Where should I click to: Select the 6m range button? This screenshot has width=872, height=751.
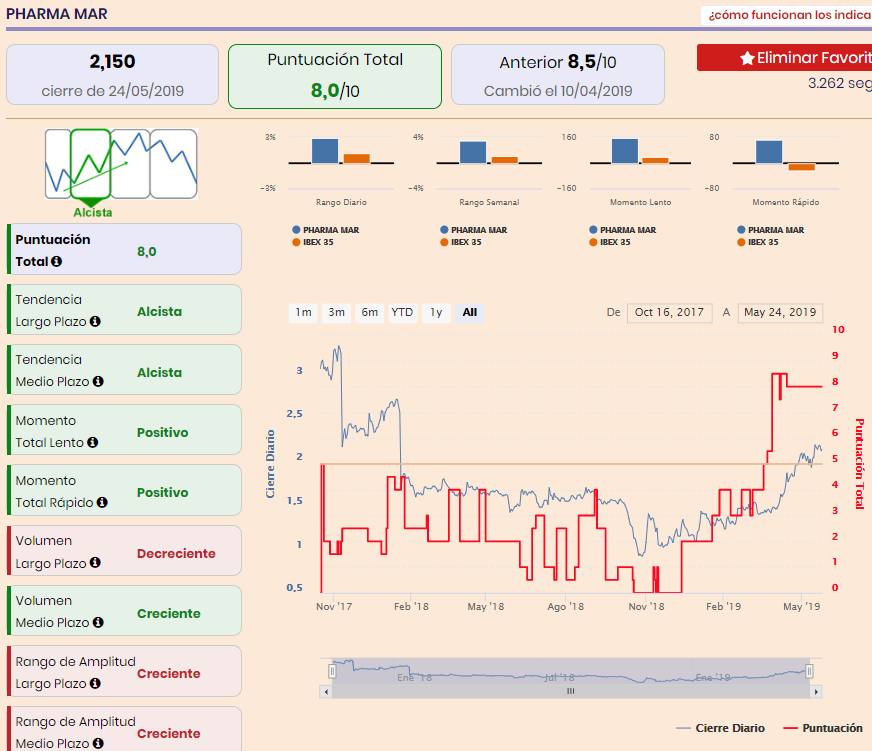pos(369,313)
